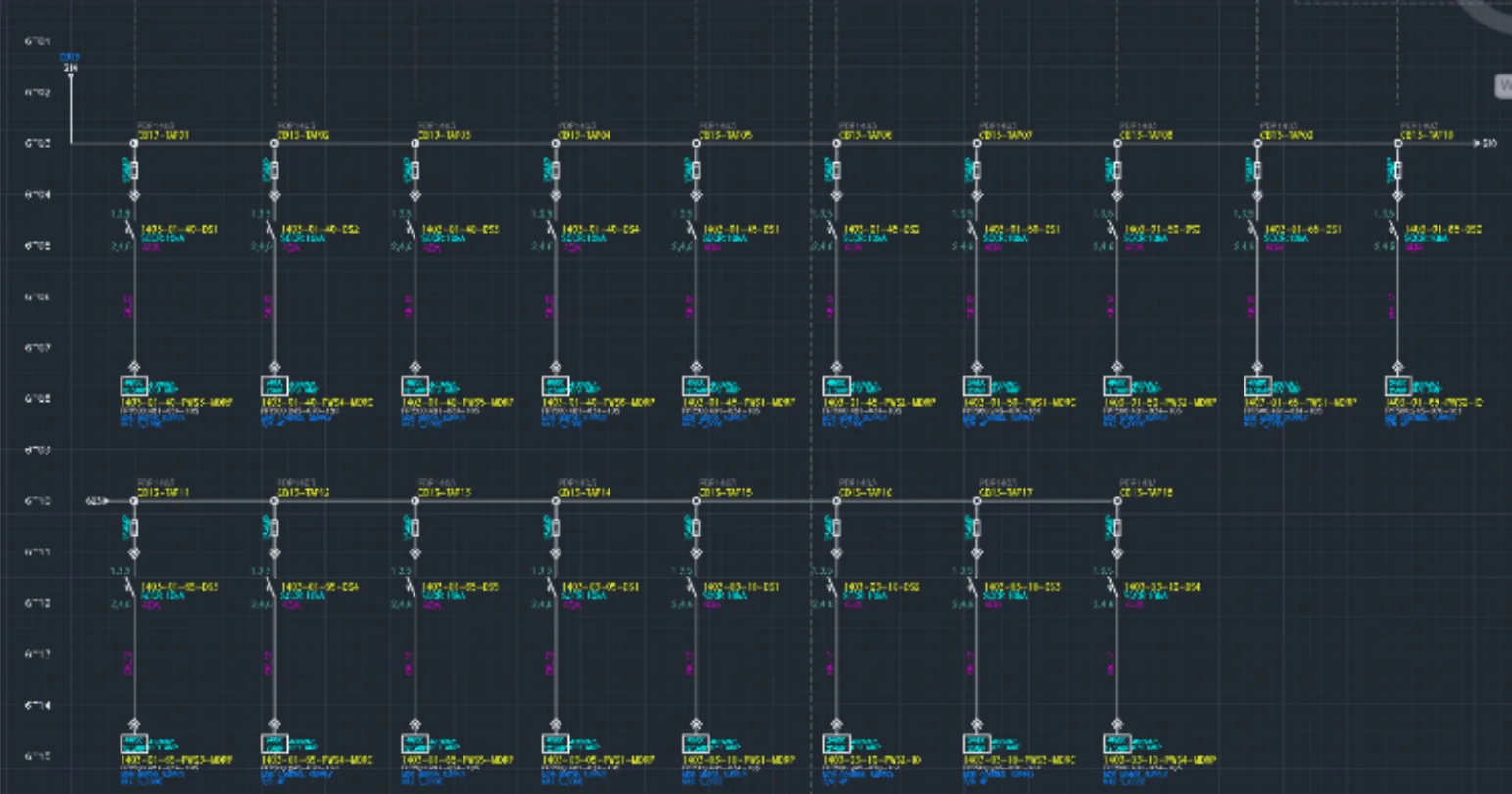The width and height of the screenshot is (1512, 794).
Task: Click the disconnect switch on the TAP05 branch
Action: click(693, 230)
